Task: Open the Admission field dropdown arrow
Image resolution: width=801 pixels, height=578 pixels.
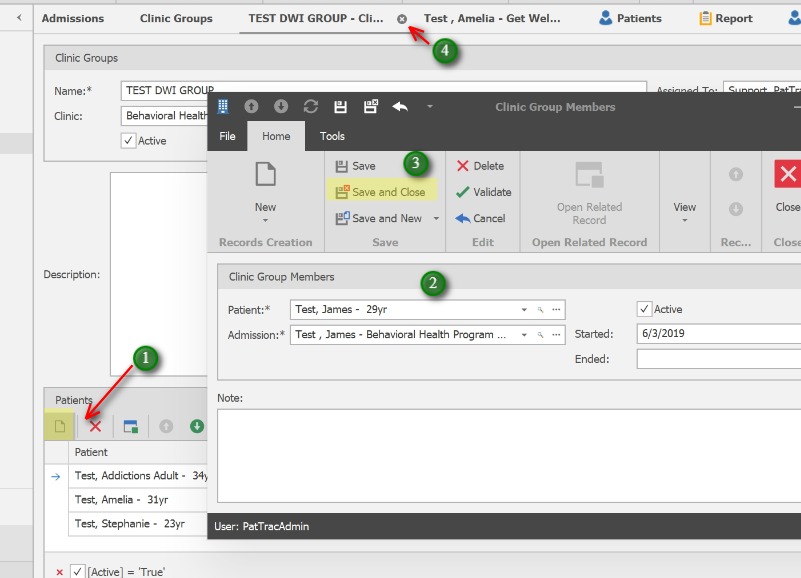Action: tap(524, 335)
